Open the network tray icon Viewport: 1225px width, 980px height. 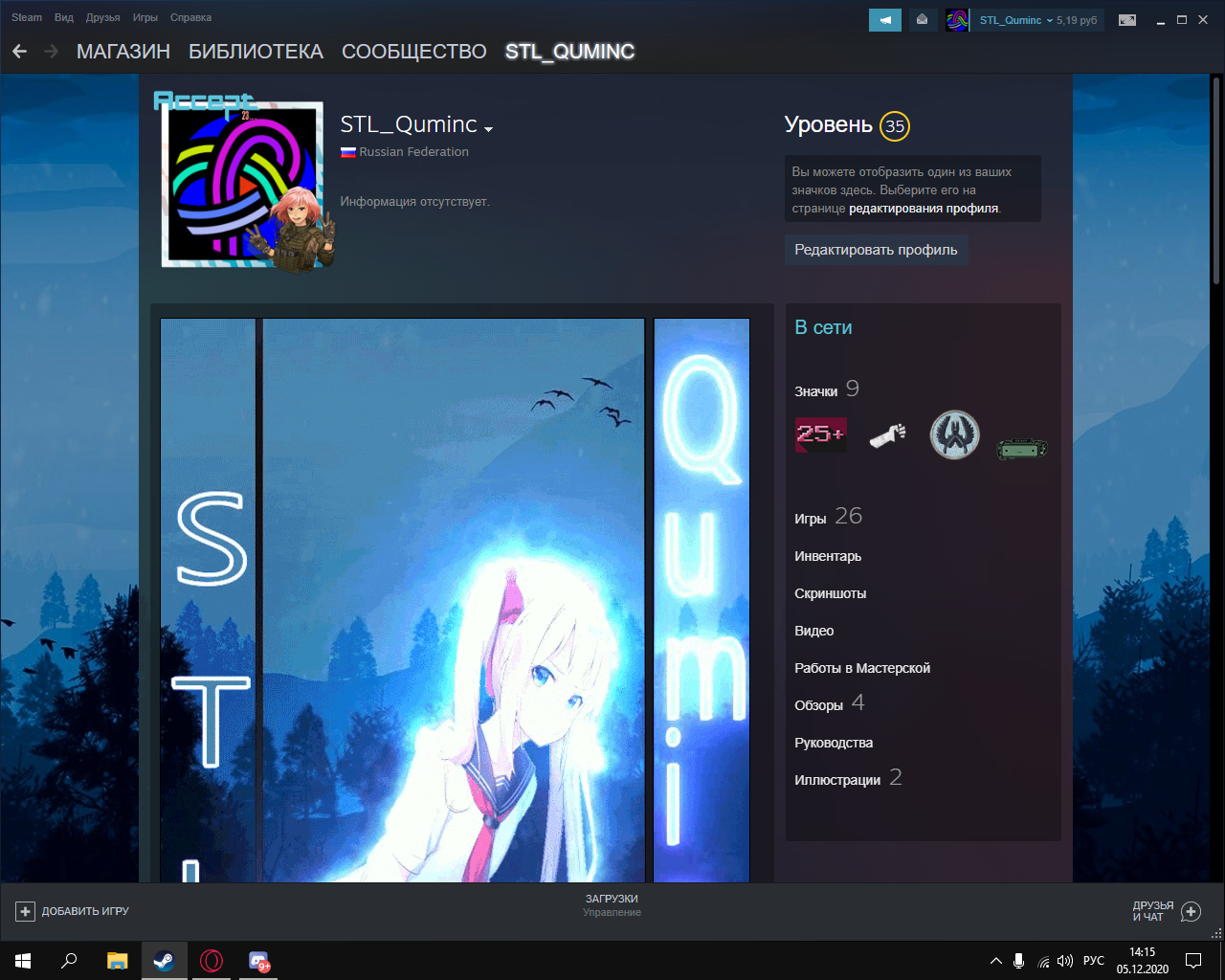[x=1043, y=961]
